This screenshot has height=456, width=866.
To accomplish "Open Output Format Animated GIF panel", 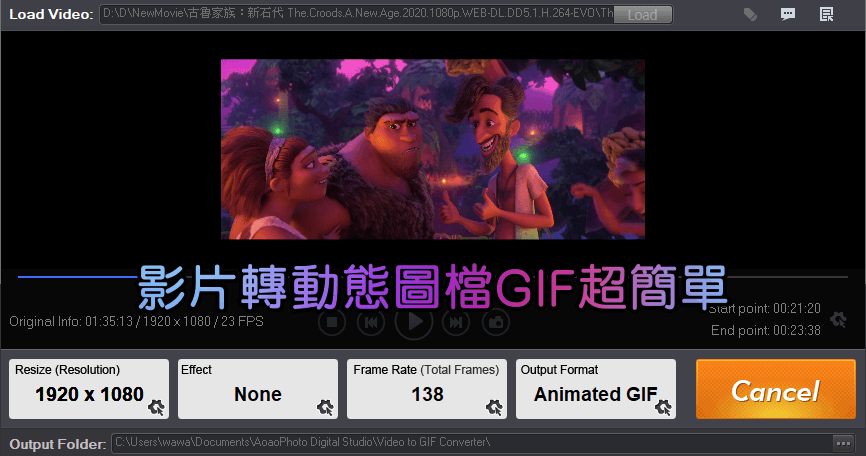I will tap(596, 389).
